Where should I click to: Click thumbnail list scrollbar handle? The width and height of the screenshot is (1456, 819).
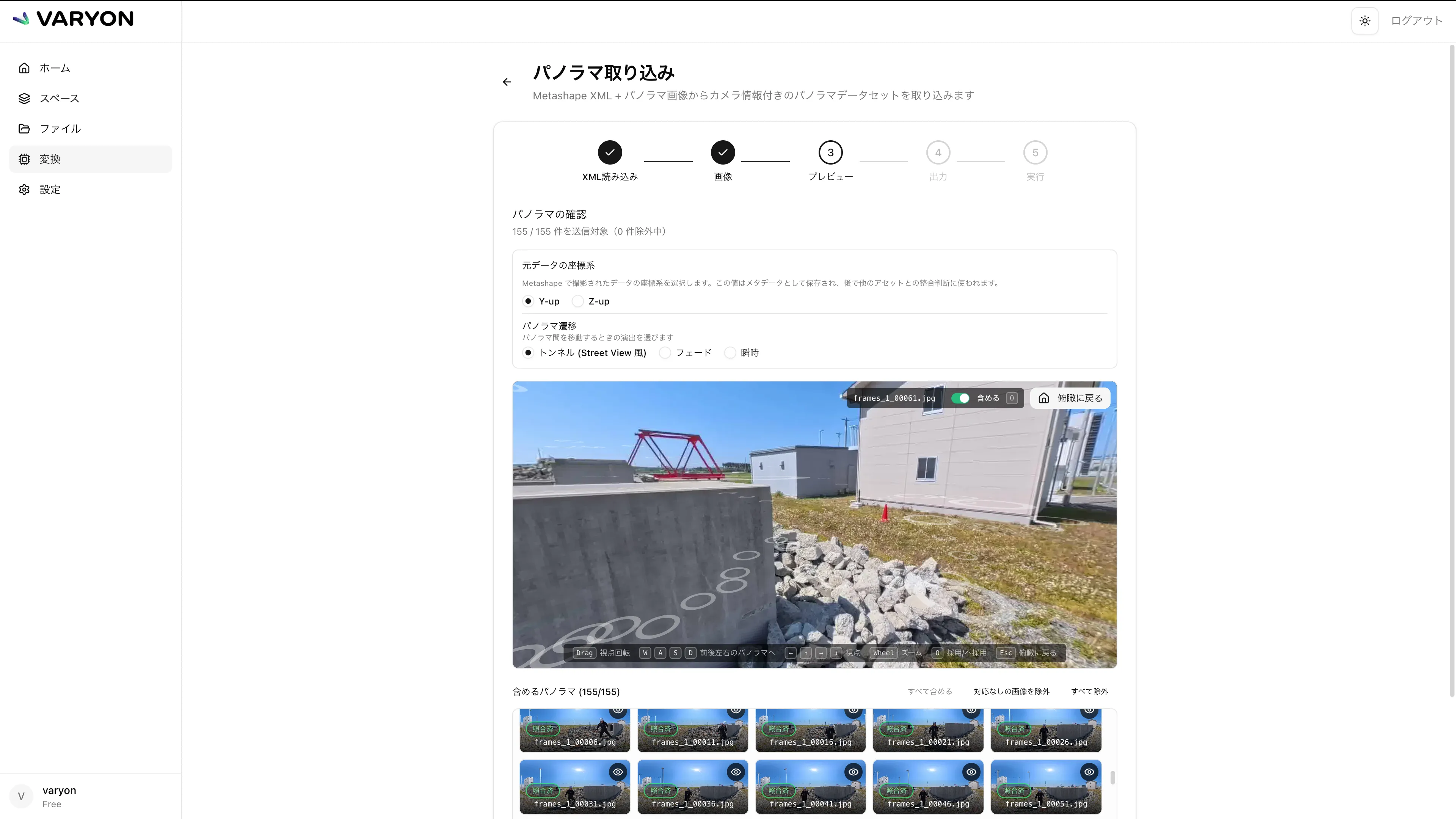1112,778
